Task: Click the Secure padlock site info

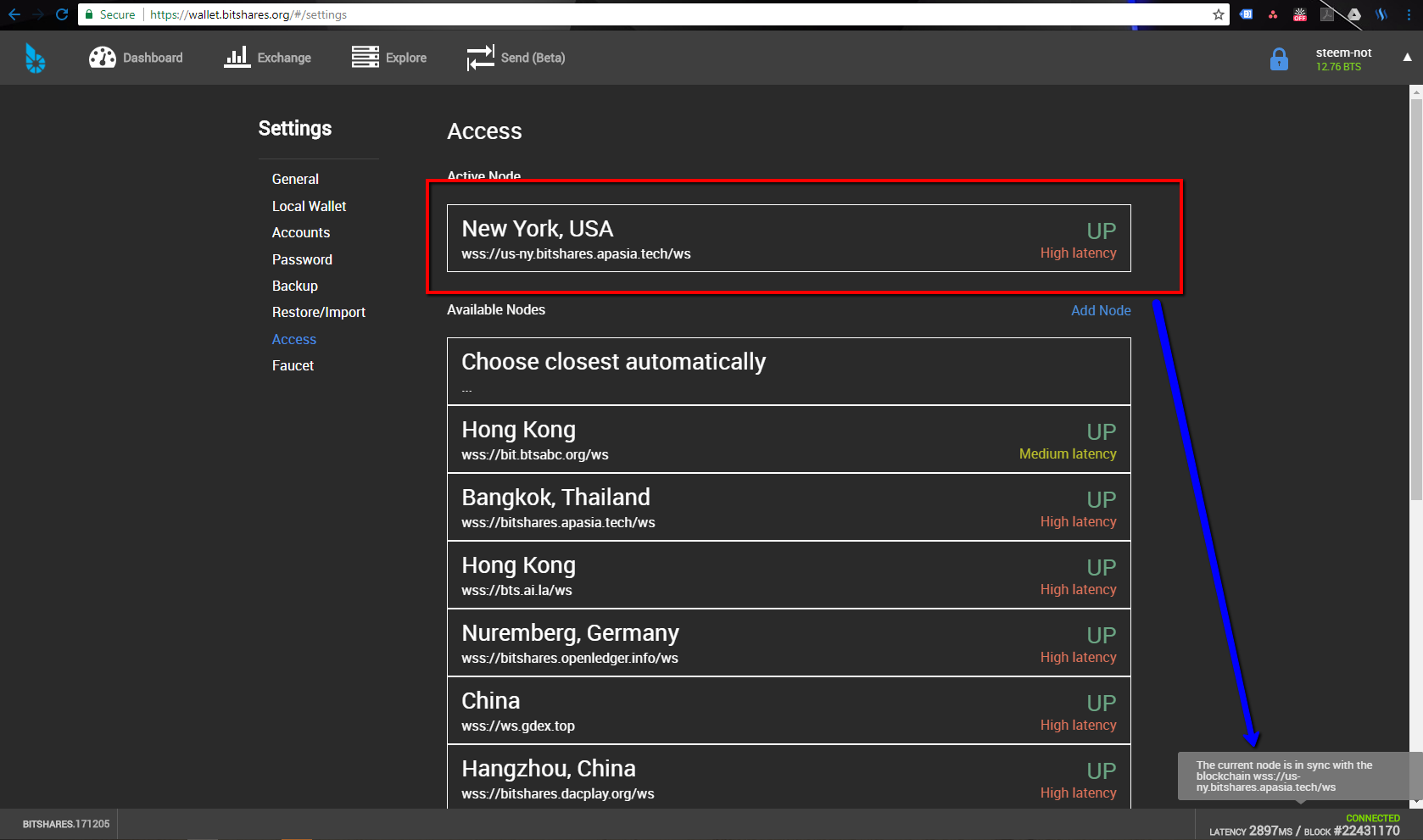Action: tap(109, 14)
